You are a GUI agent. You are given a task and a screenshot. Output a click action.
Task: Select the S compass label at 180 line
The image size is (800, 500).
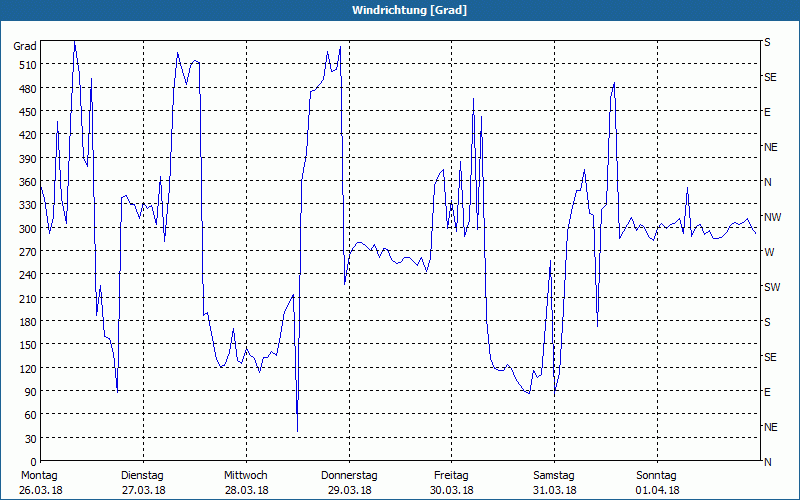click(x=767, y=322)
